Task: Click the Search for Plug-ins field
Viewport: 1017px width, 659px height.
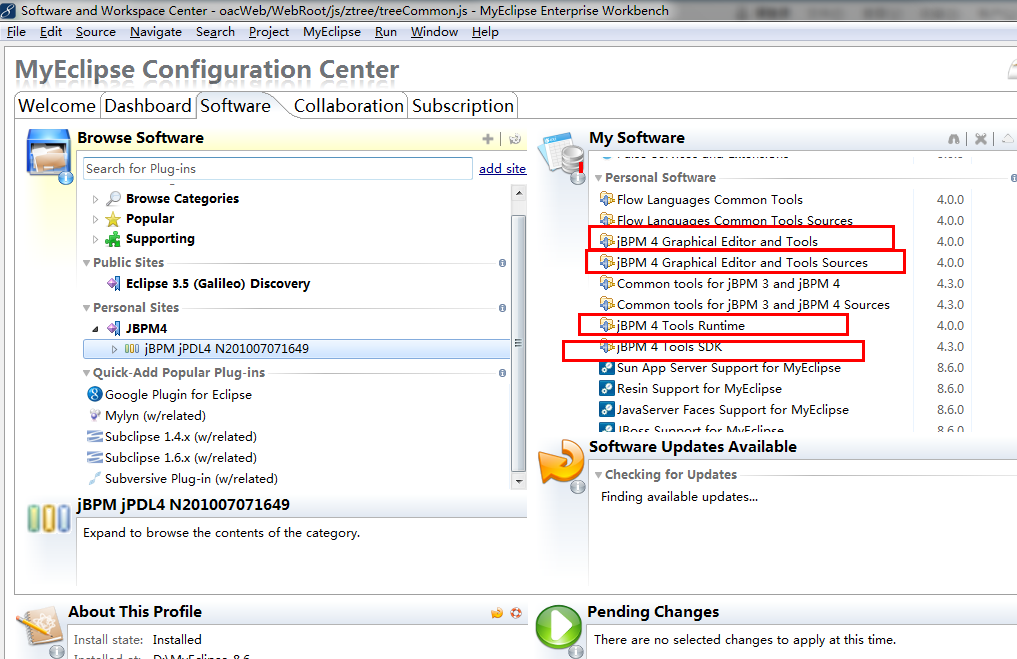Action: (278, 169)
